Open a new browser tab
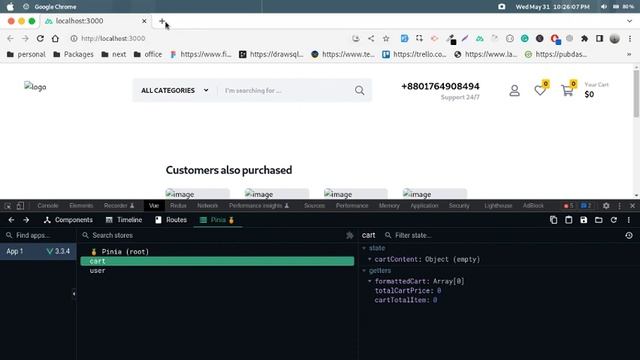Screen dimensions: 640x360 [x=162, y=21]
